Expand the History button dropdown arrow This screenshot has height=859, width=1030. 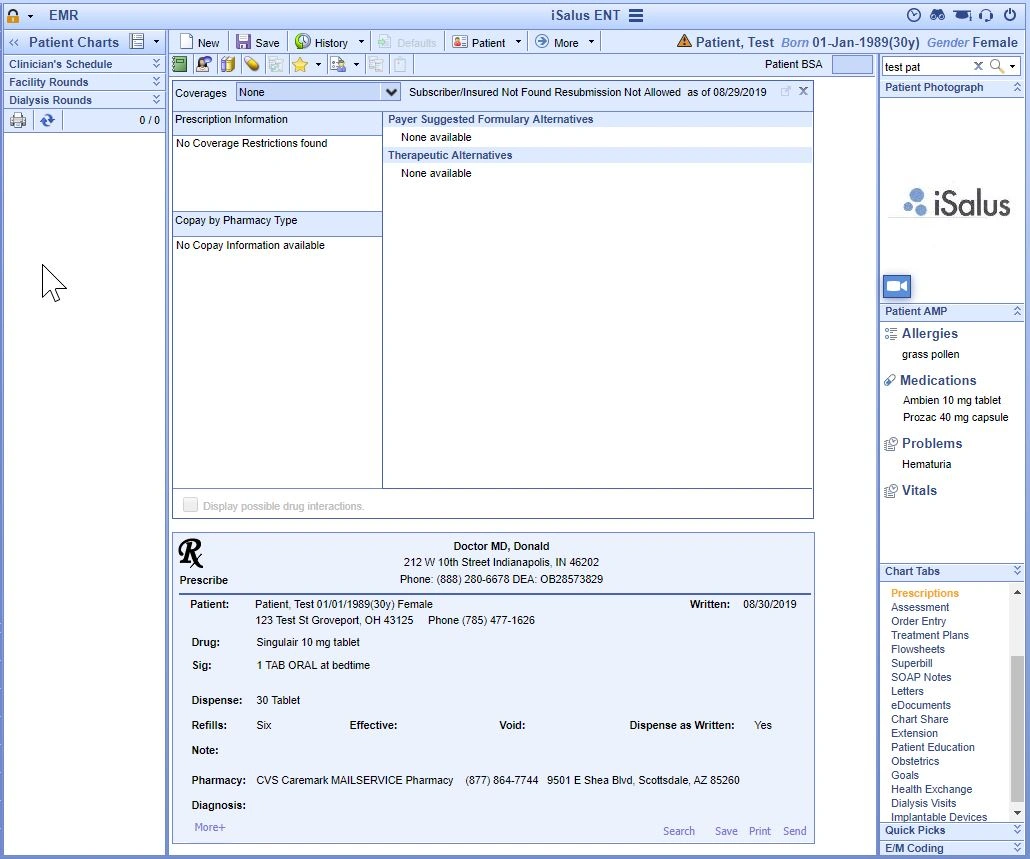coord(360,41)
